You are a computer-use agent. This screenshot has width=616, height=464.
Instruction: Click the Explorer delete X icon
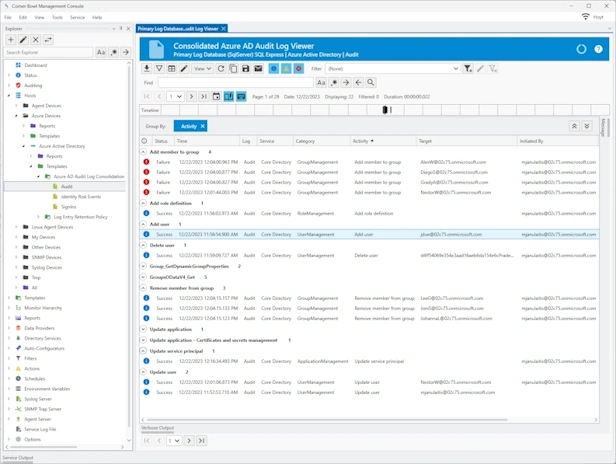coord(36,40)
